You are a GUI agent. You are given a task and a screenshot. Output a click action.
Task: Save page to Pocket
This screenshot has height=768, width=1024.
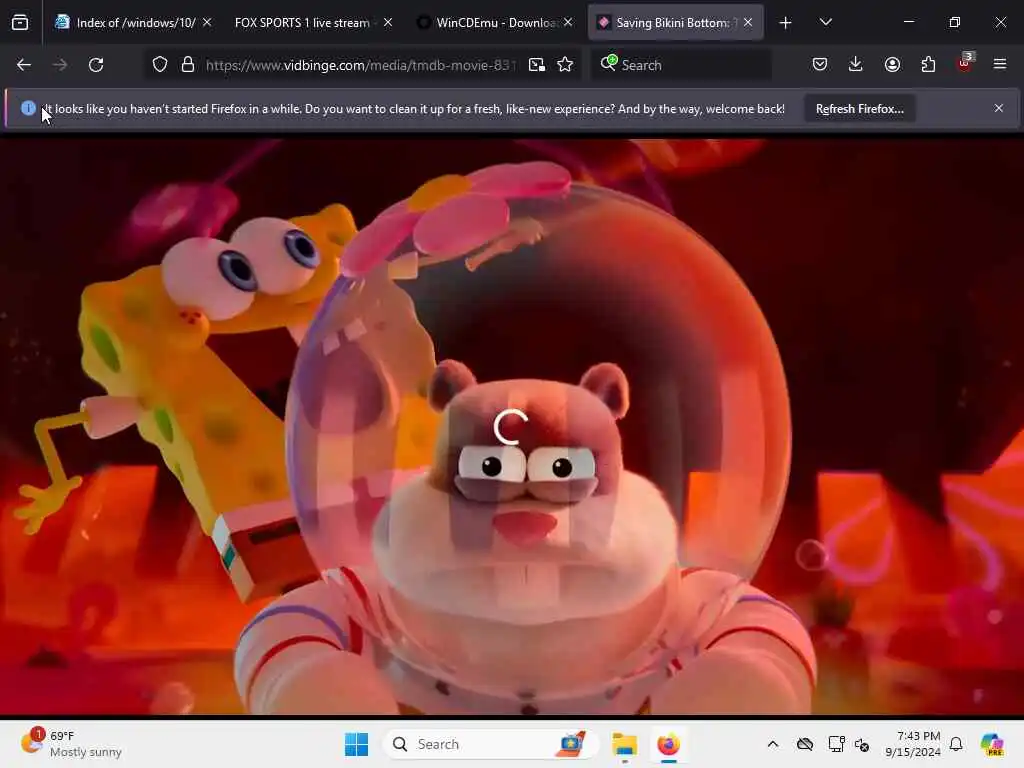(820, 65)
